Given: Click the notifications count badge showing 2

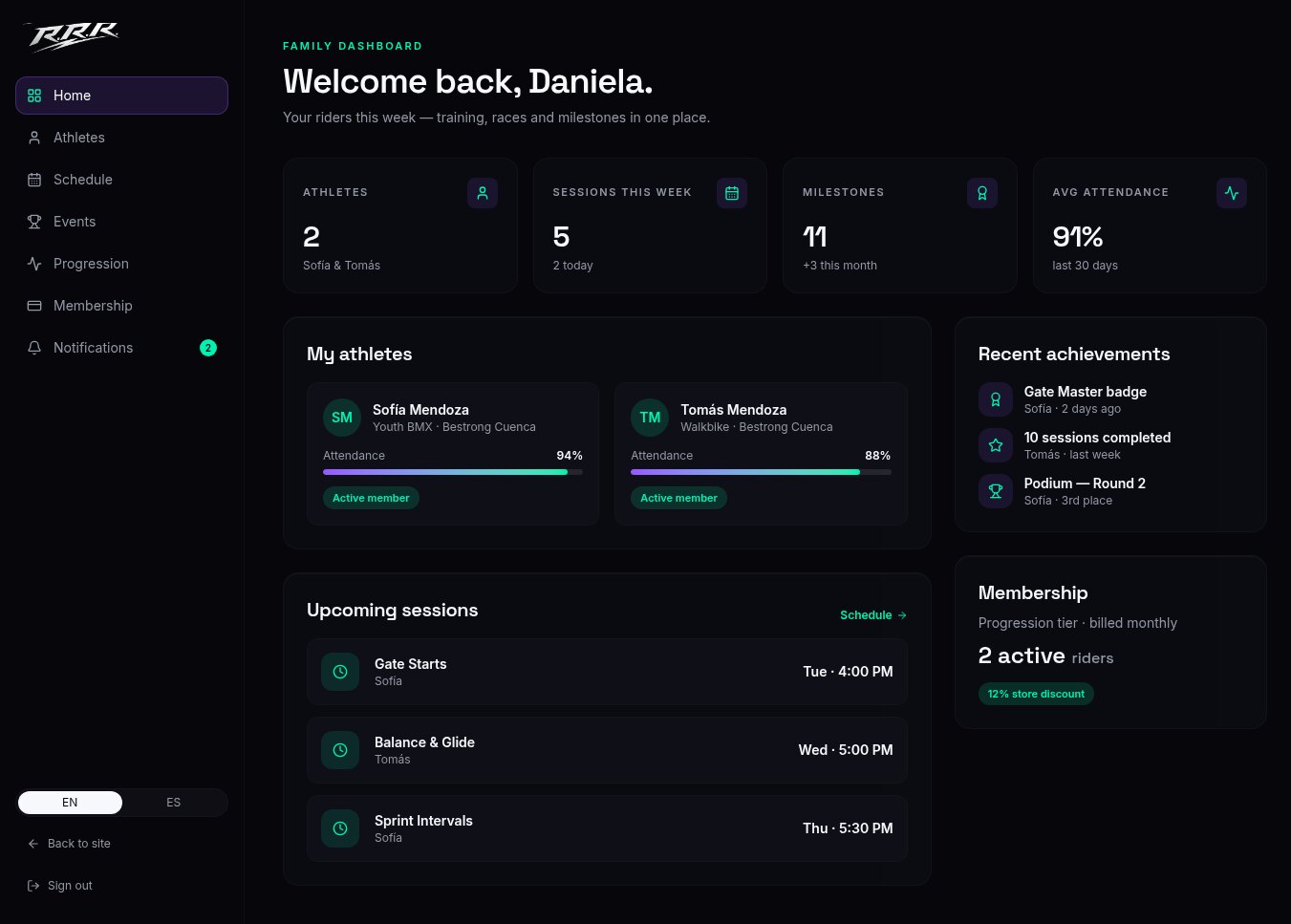Looking at the screenshot, I should pos(208,348).
